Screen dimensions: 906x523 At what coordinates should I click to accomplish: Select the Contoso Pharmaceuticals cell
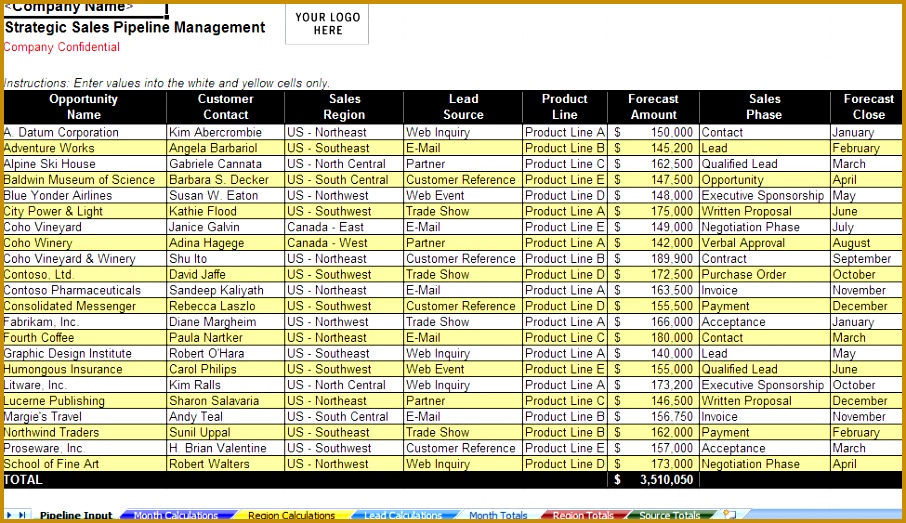[85, 290]
